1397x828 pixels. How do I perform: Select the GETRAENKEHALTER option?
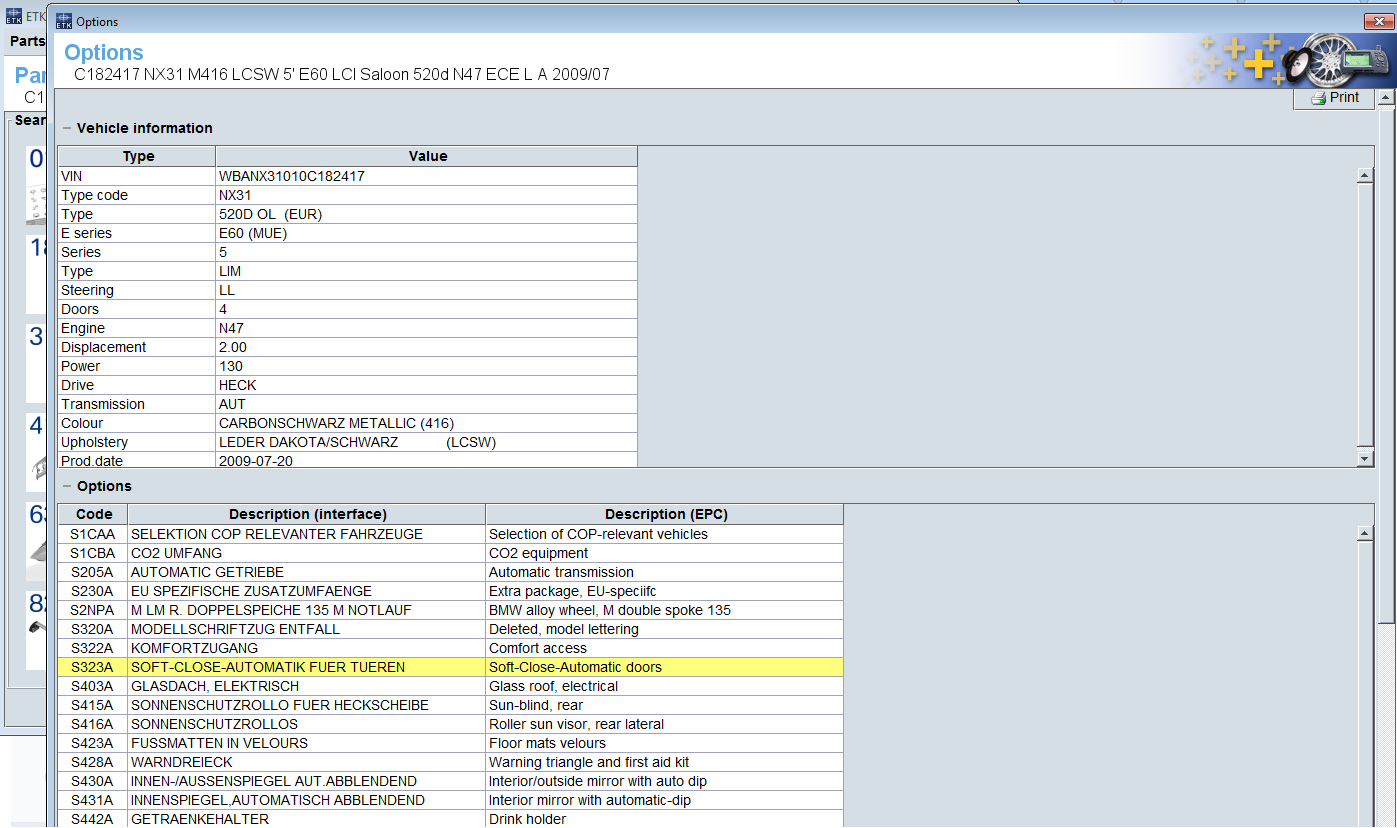click(x=200, y=819)
